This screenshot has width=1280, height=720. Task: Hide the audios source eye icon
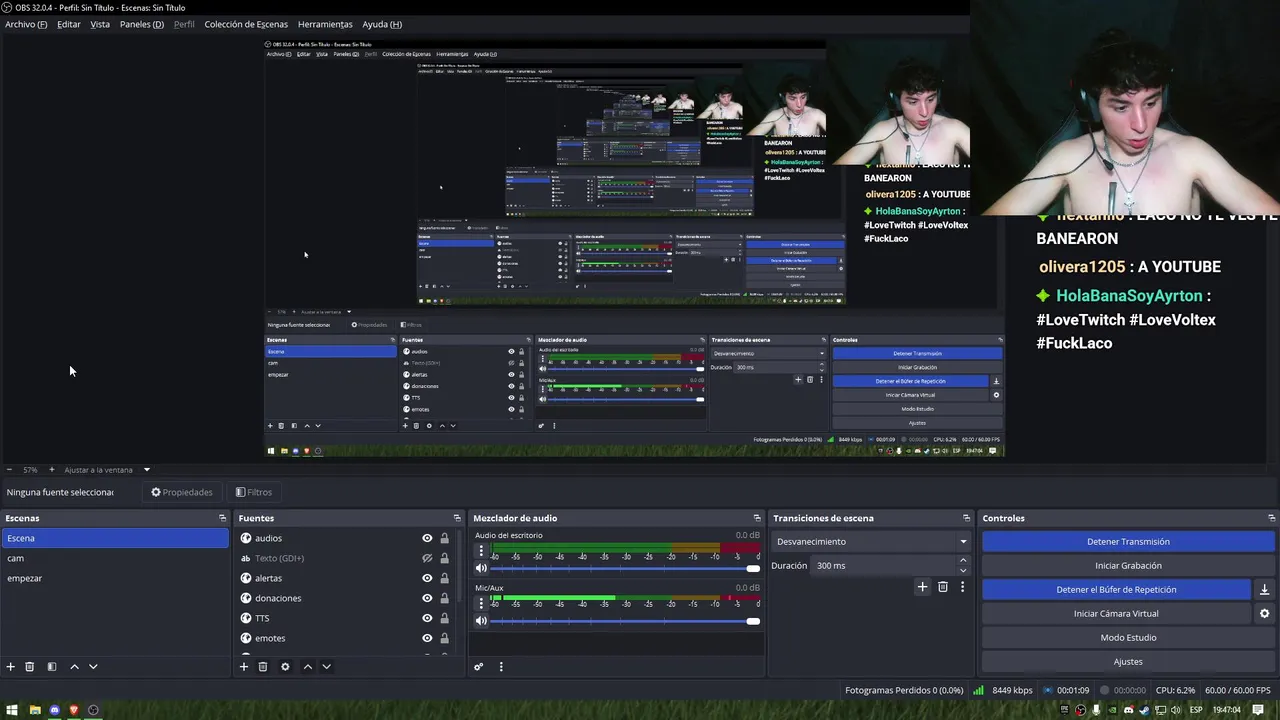[x=427, y=538]
